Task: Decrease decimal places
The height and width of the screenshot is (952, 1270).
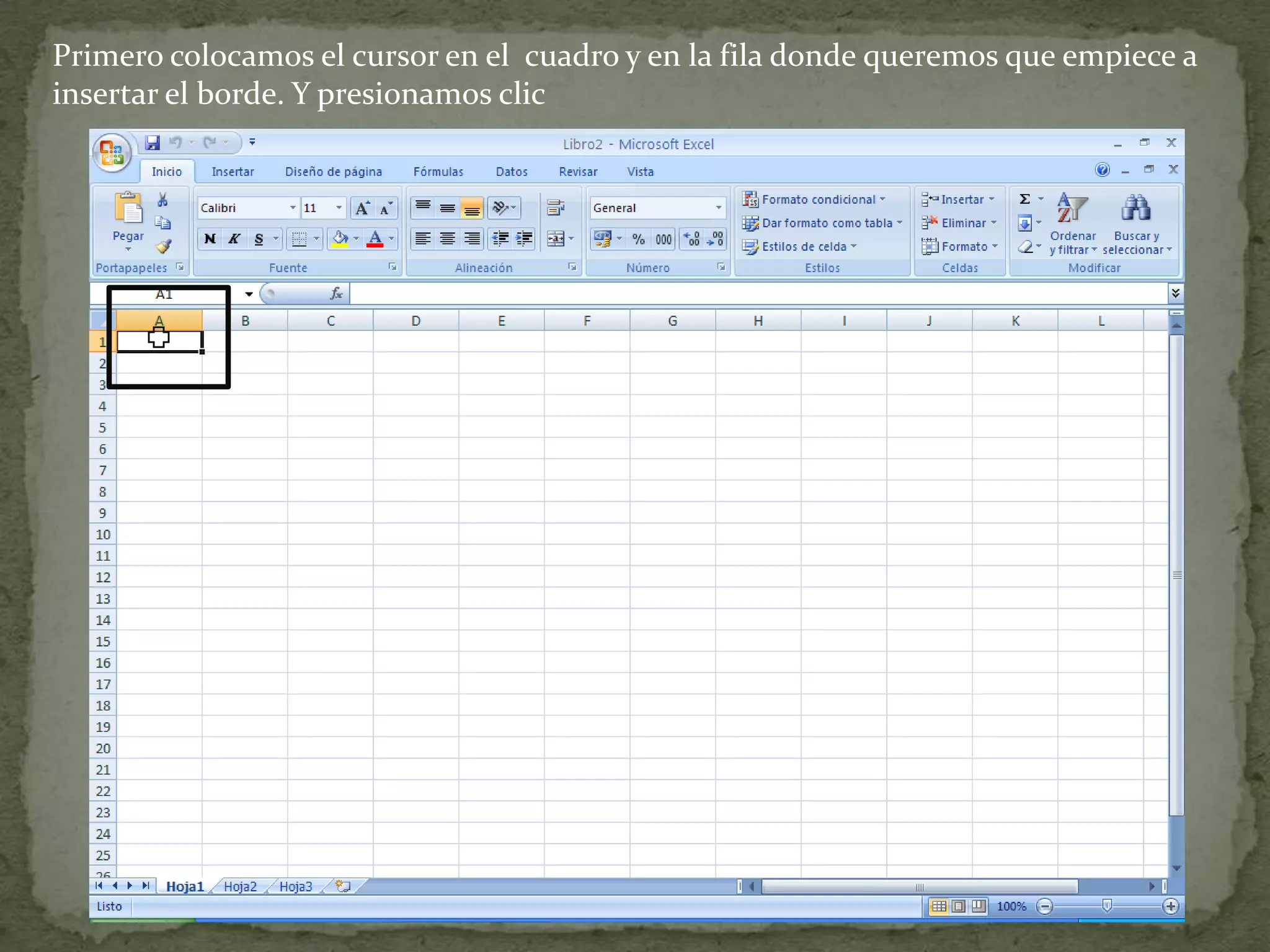Action: [x=715, y=239]
